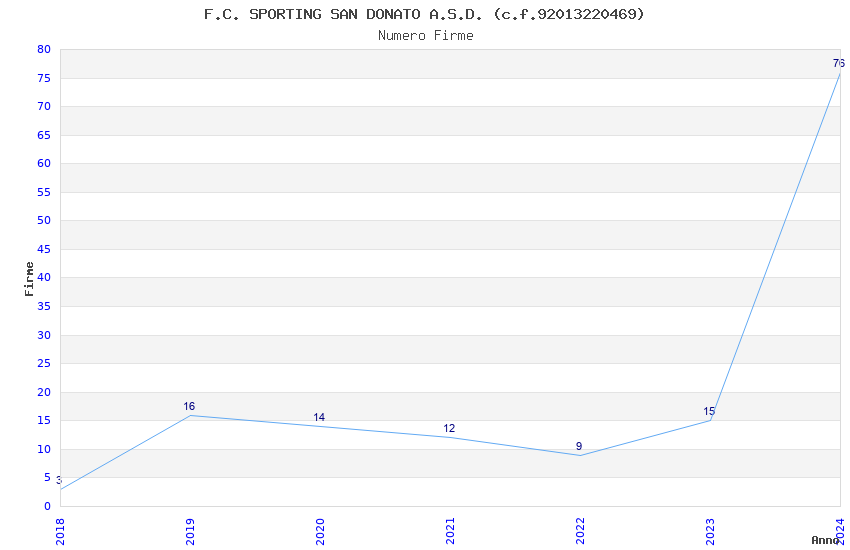Click the data label 15 for 2023
Image resolution: width=850 pixels, height=550 pixels.
(x=709, y=411)
